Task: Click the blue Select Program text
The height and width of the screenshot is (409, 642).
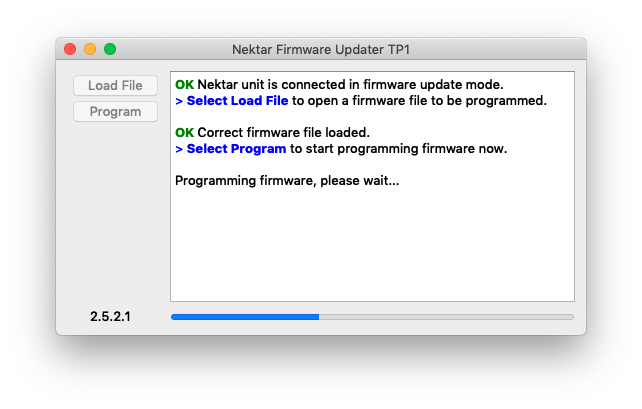Action: point(236,149)
